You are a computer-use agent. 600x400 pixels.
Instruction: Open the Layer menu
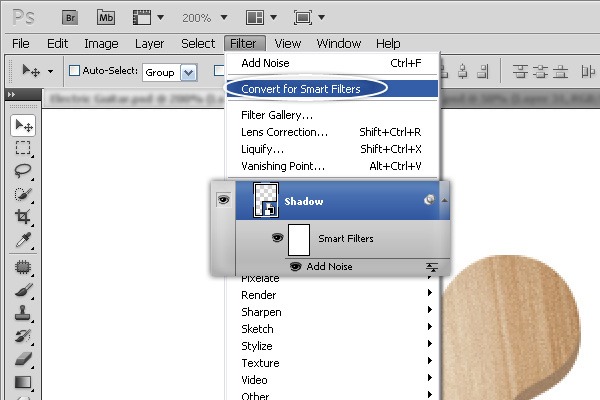point(149,44)
